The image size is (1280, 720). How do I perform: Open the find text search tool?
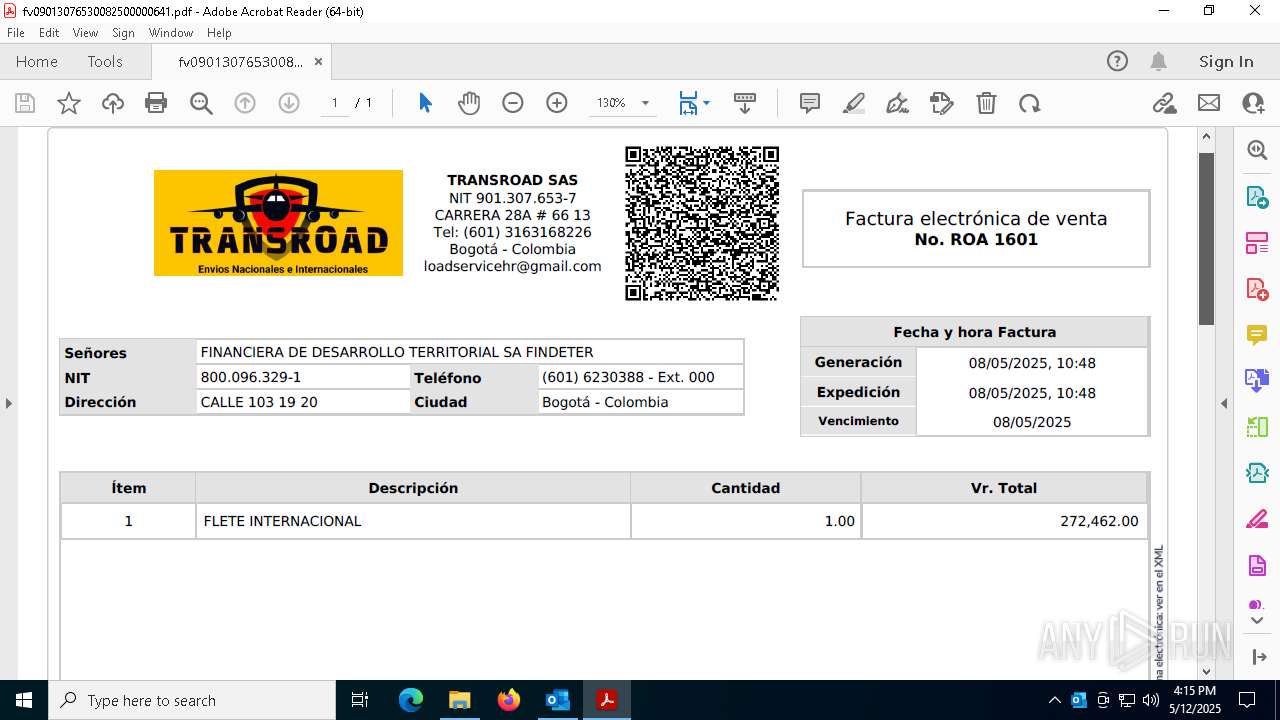pos(201,103)
